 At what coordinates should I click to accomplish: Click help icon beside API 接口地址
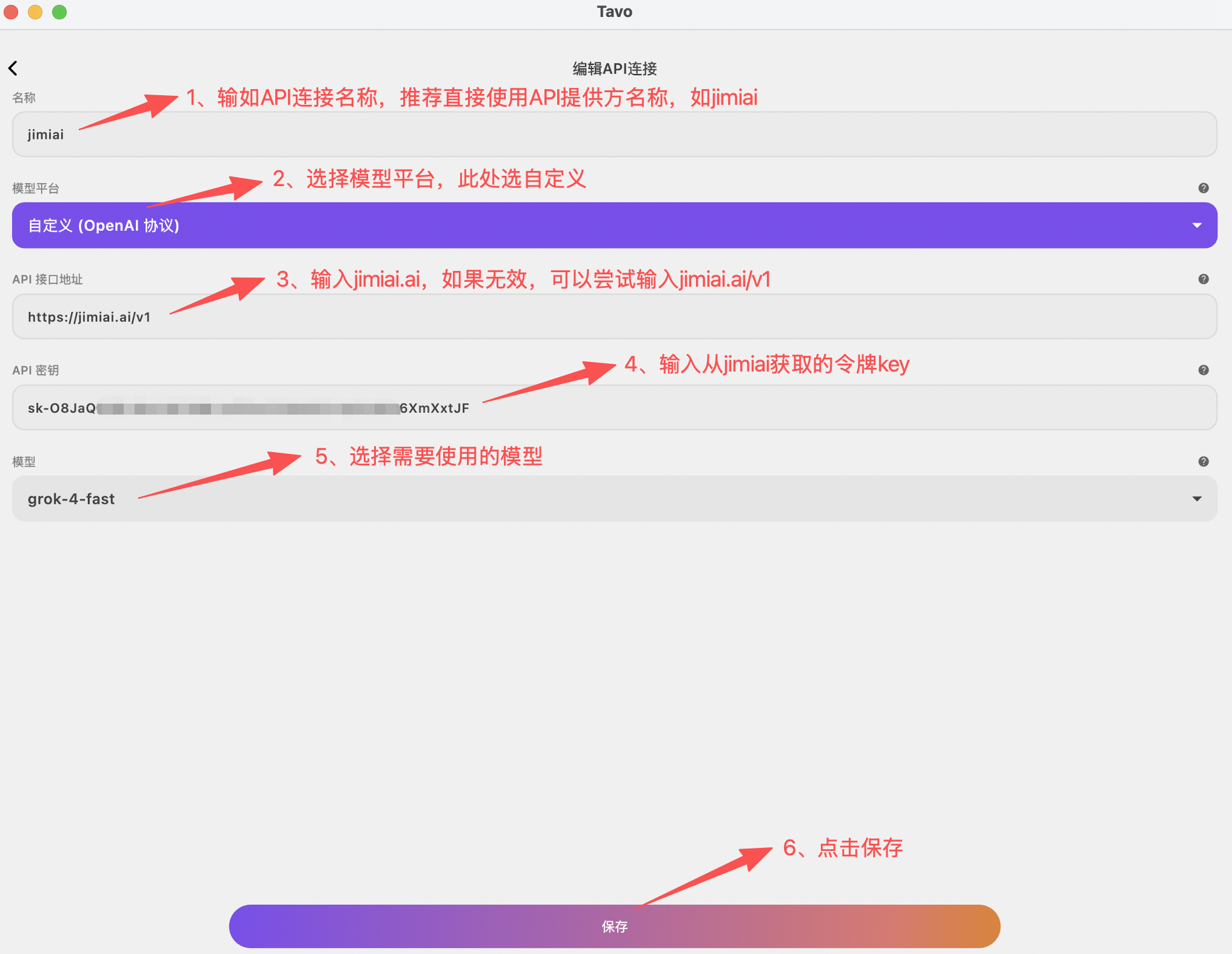tap(1204, 279)
